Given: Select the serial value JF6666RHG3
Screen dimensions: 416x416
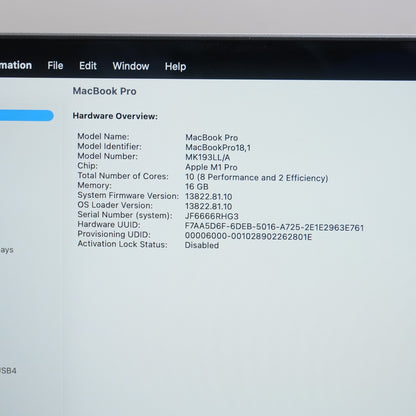Looking at the screenshot, I should coord(212,216).
